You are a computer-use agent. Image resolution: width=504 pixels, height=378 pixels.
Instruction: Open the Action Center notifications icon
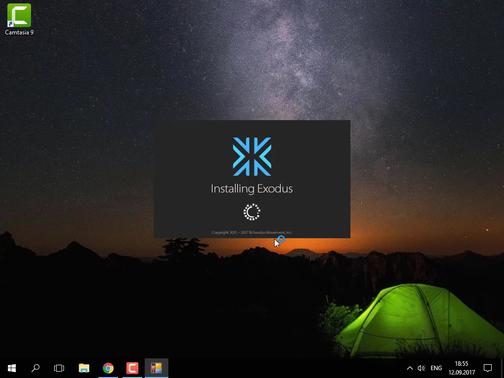(x=488, y=368)
